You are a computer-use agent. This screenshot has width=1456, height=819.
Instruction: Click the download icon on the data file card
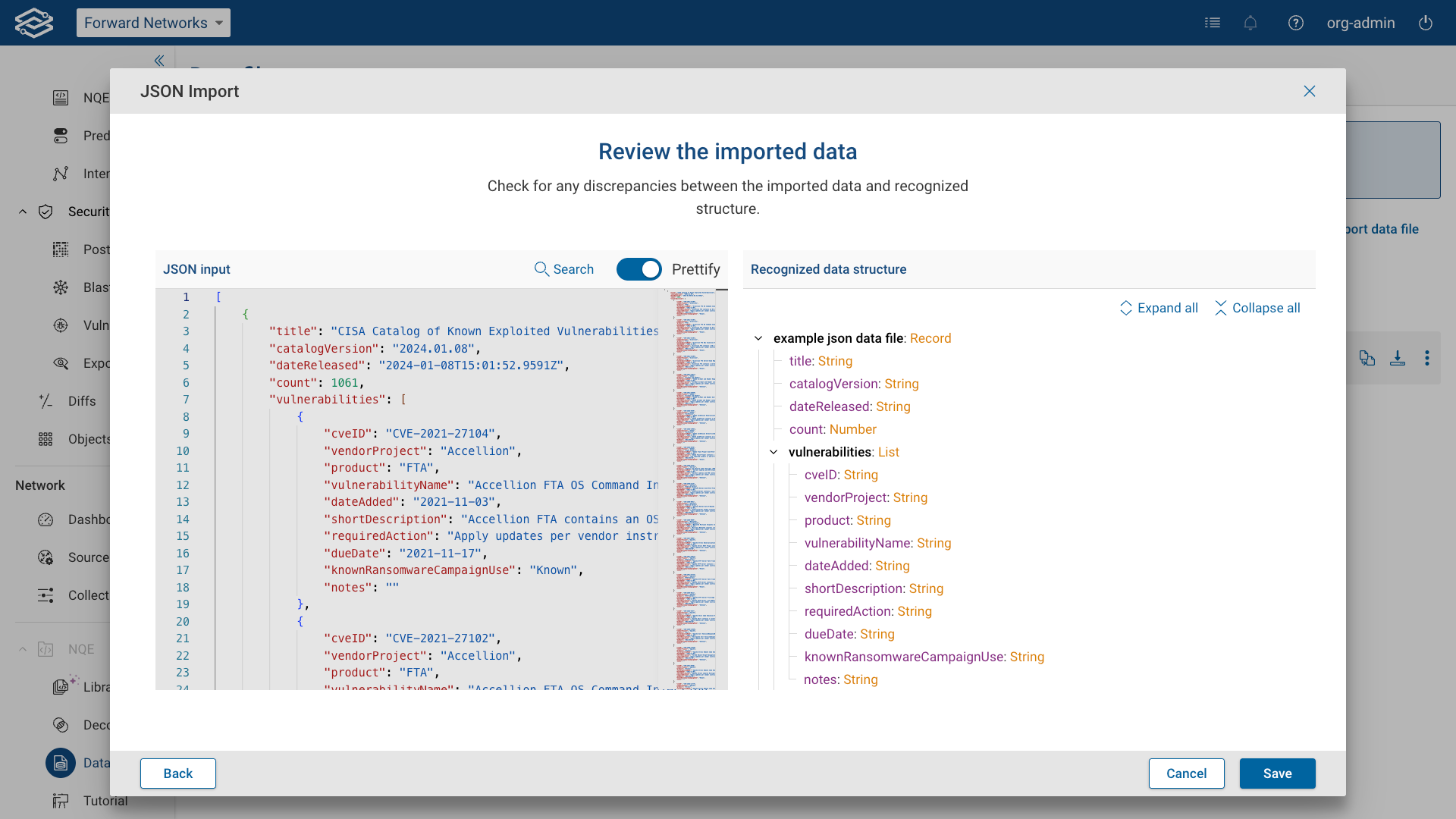(1398, 358)
